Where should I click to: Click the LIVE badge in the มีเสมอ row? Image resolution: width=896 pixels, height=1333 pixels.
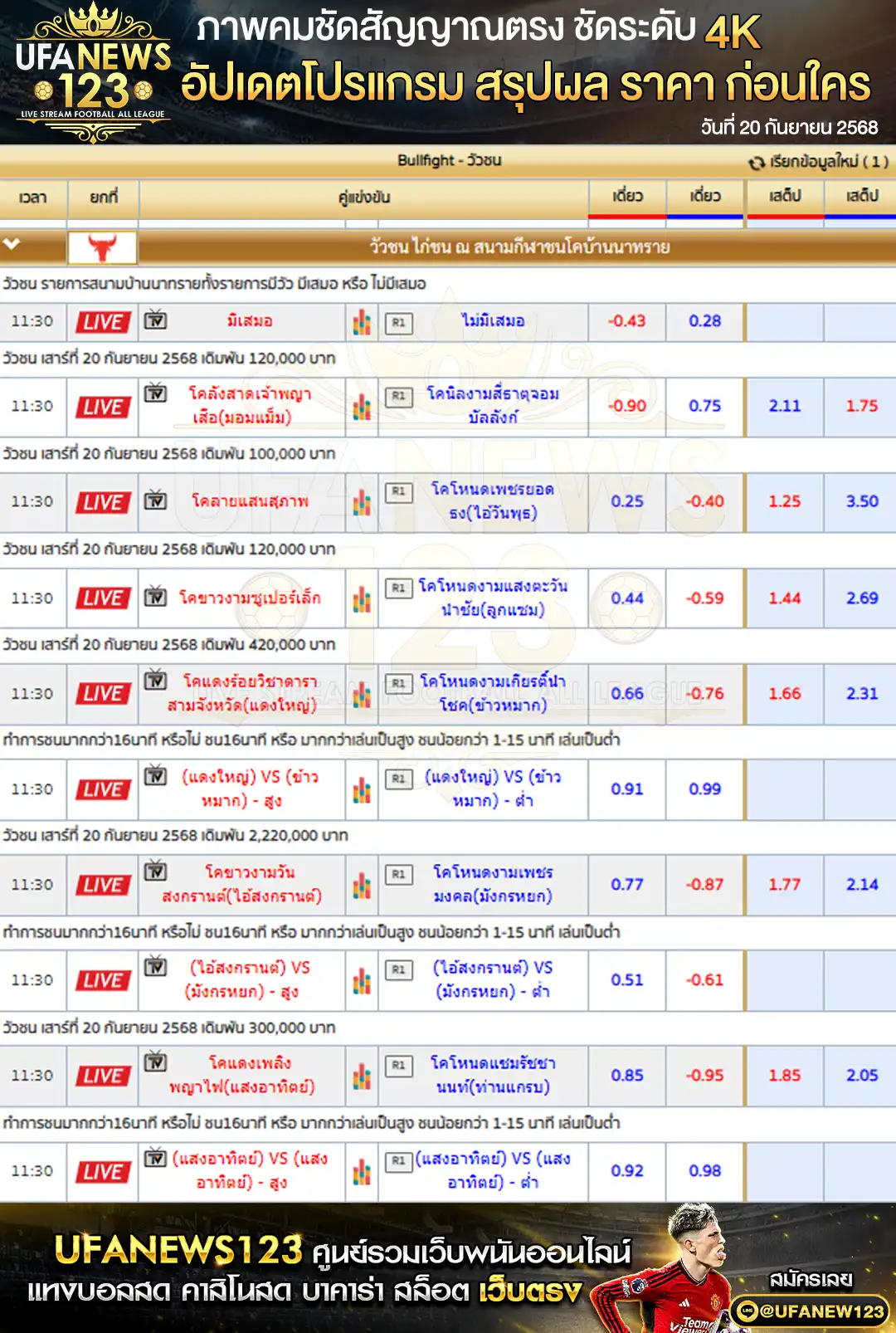[103, 322]
